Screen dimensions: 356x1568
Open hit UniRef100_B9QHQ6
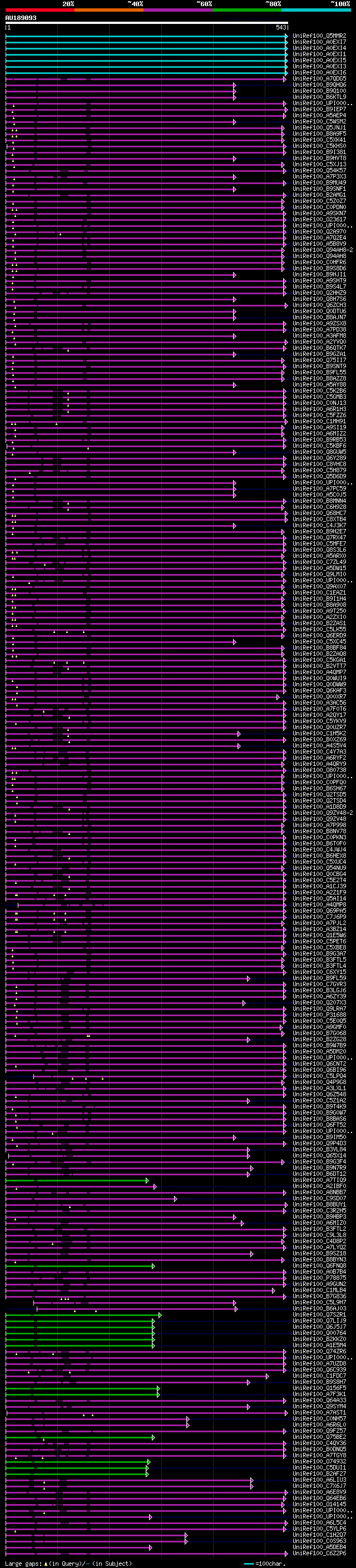click(x=319, y=85)
